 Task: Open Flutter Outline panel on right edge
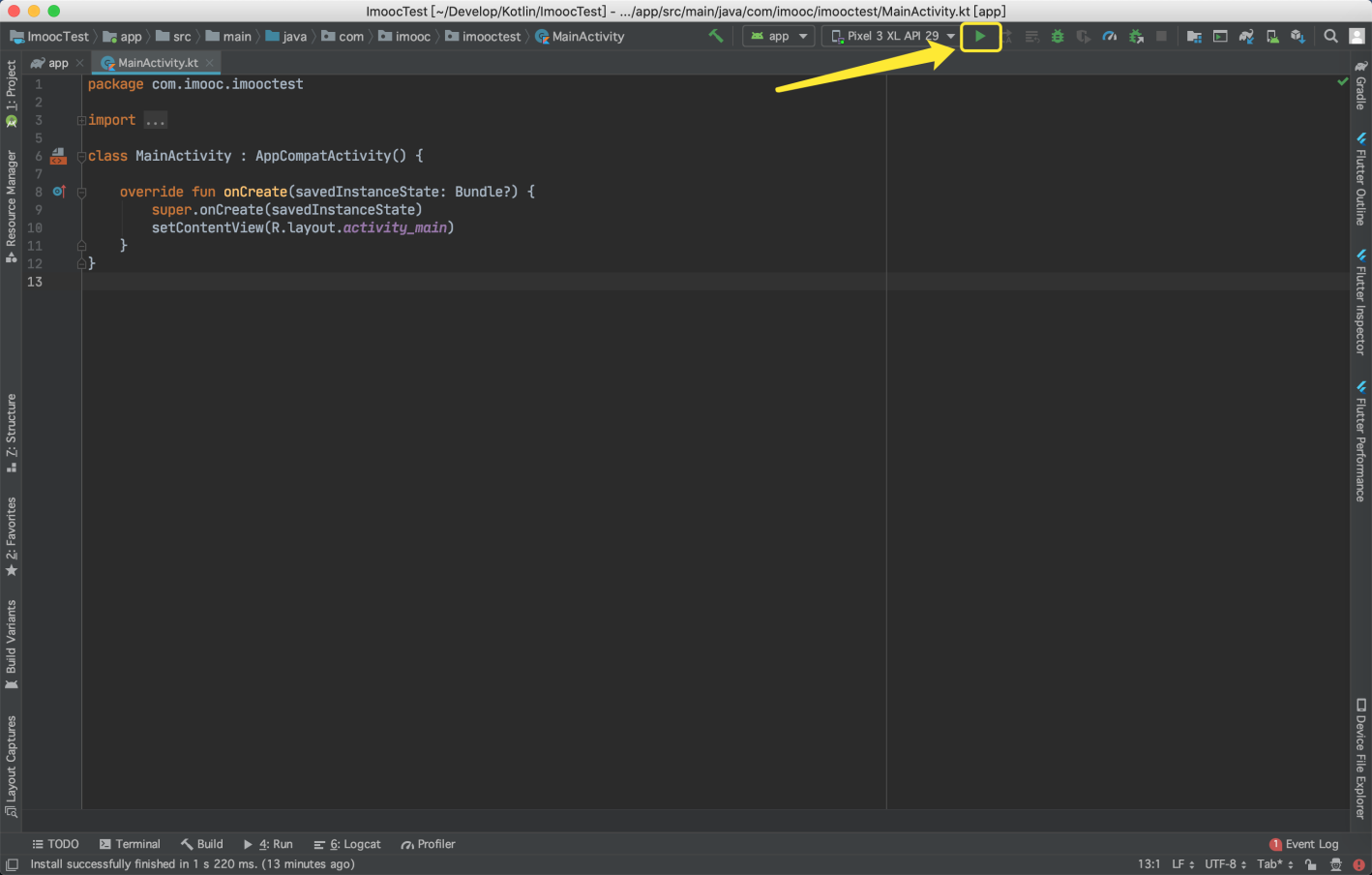point(1360,179)
